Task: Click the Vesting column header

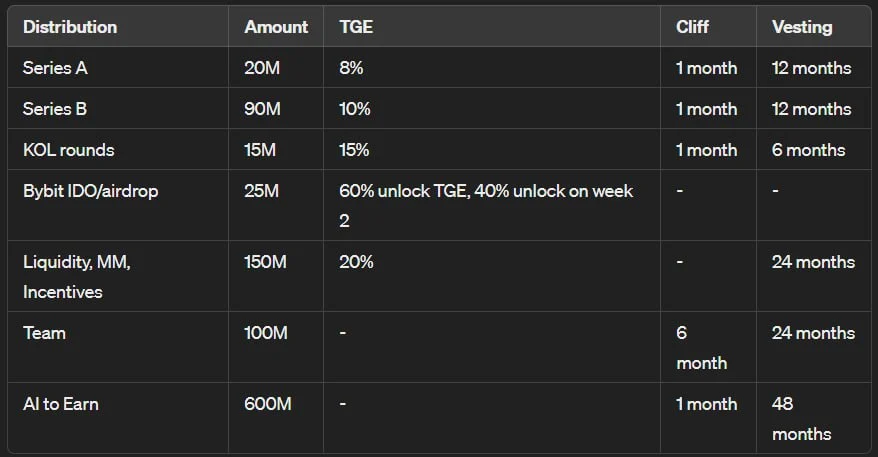Action: point(802,27)
